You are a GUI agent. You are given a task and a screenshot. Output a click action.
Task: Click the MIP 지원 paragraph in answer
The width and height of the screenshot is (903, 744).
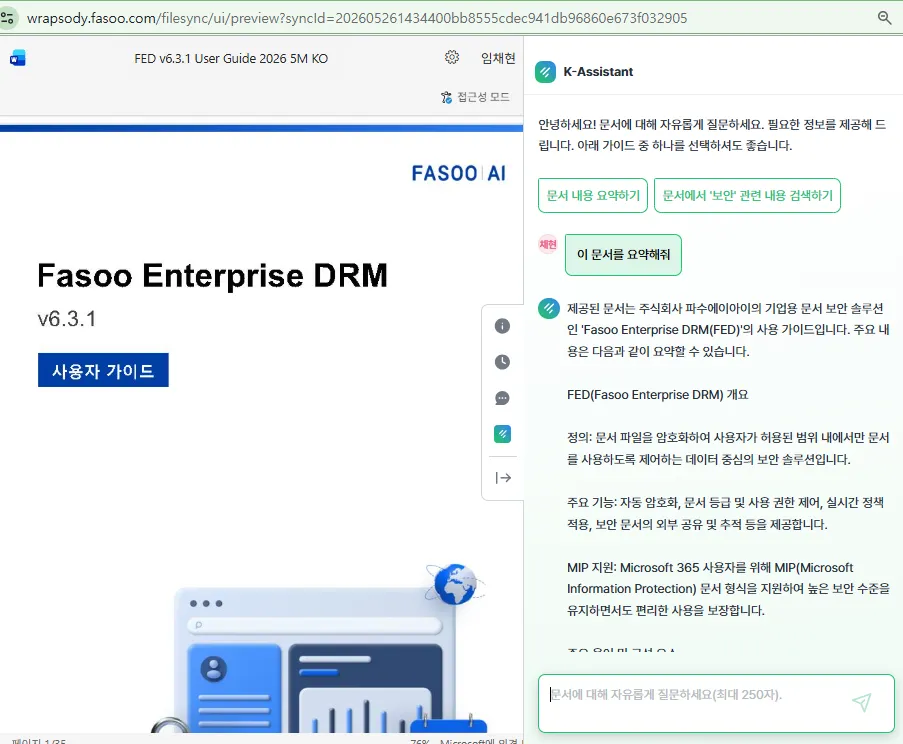point(728,589)
